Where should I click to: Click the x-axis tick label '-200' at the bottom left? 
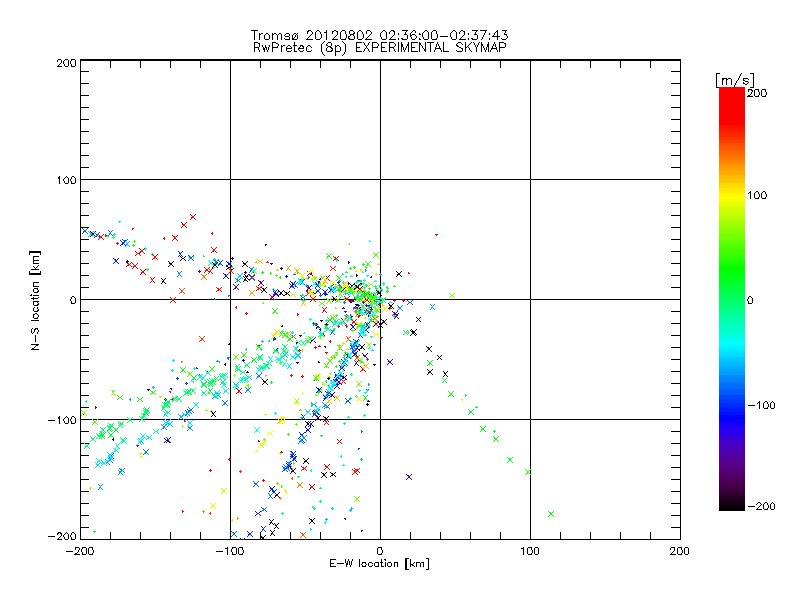coord(80,551)
